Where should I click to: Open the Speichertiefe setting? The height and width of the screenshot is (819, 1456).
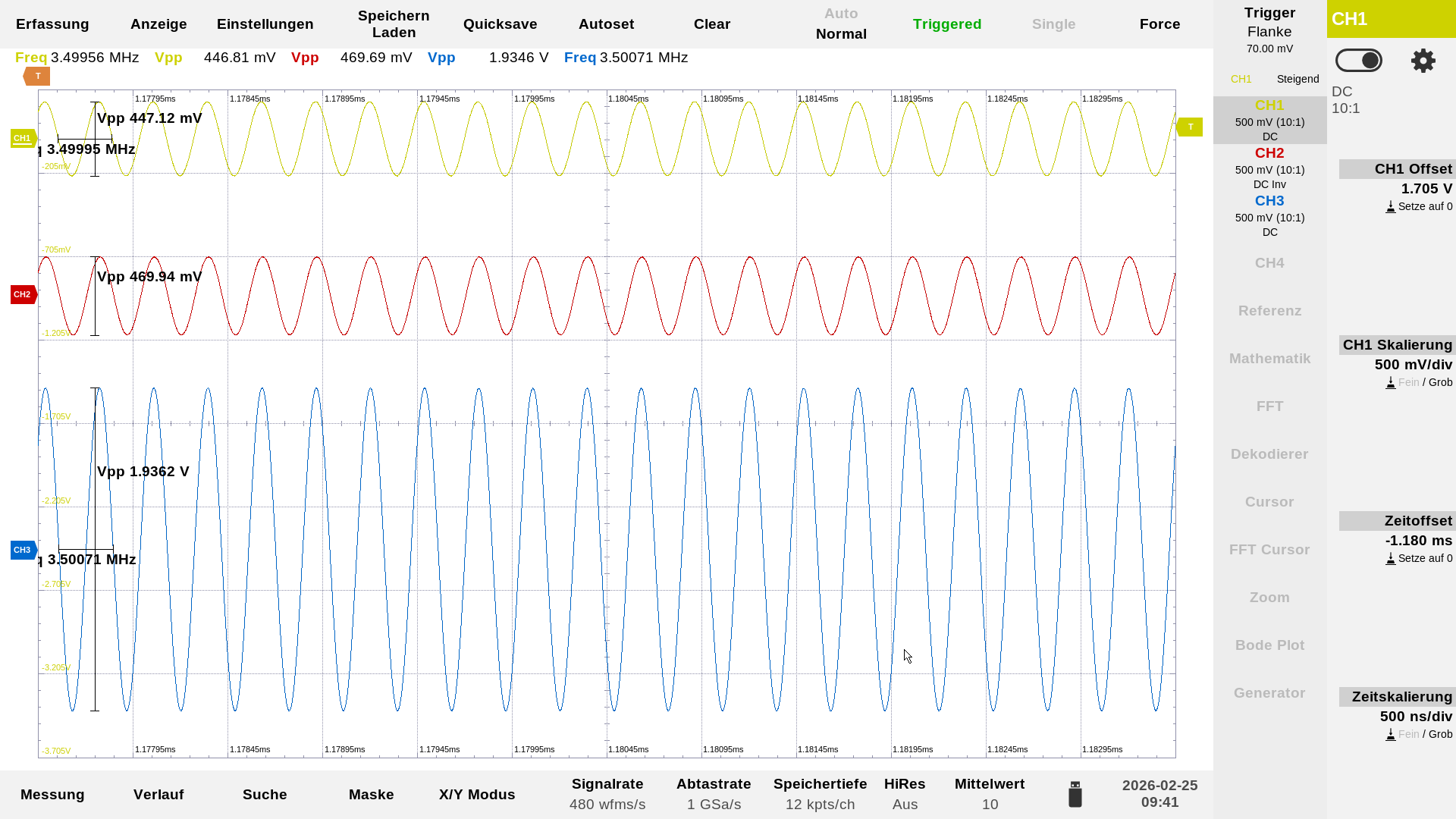coord(820,794)
